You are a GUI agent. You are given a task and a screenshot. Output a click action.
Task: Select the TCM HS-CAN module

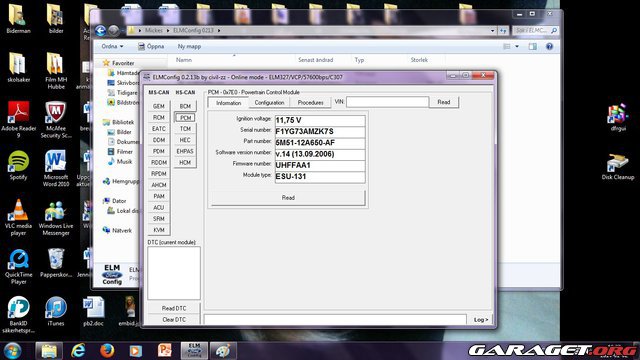[185, 129]
